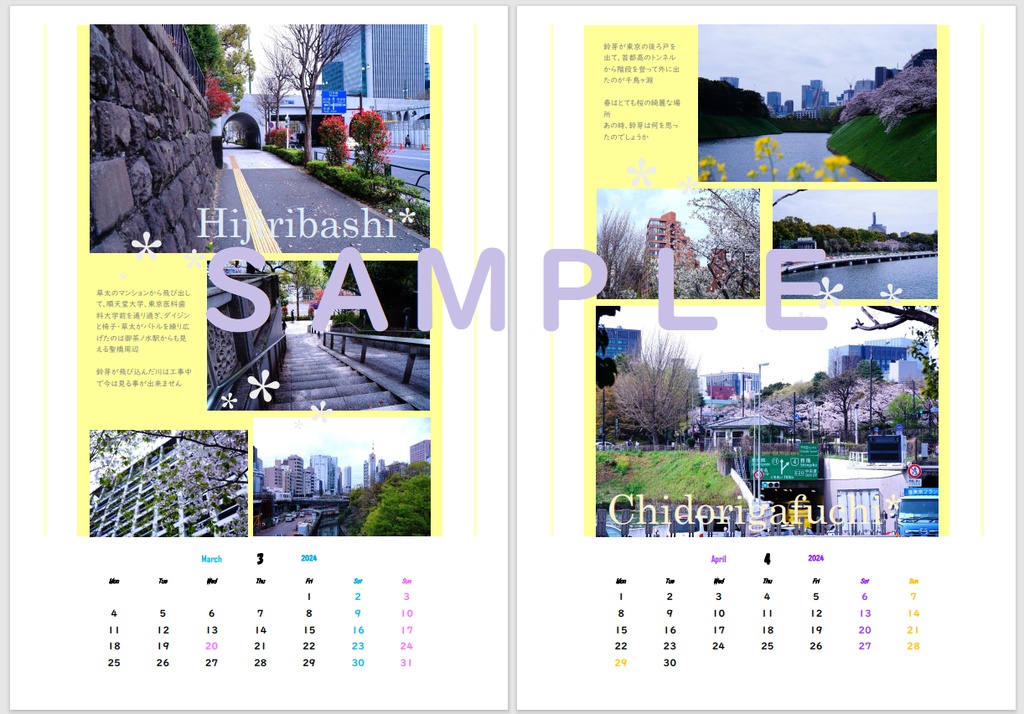Select the Japanese caption on April page
Image resolution: width=1024 pixels, height=714 pixels.
click(x=641, y=91)
